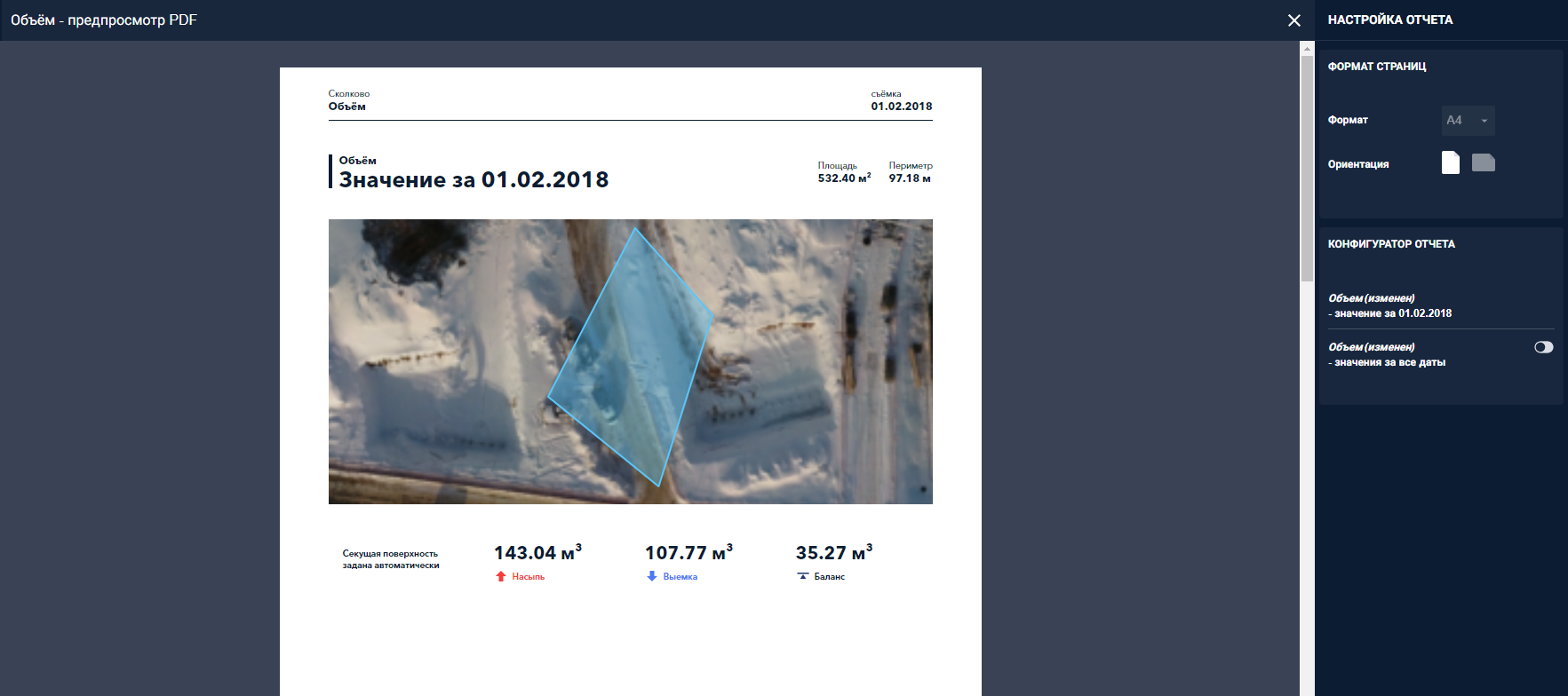Click the Периметр value 97.18 м

(910, 178)
